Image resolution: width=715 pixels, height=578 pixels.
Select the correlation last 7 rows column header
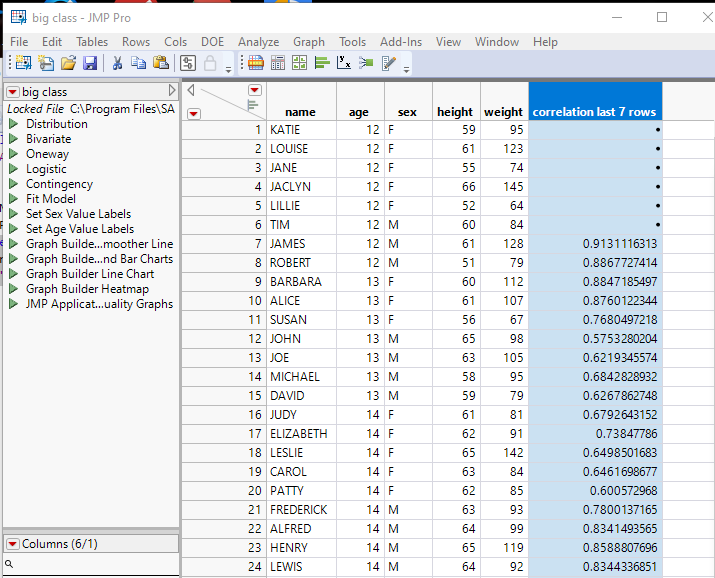point(594,112)
